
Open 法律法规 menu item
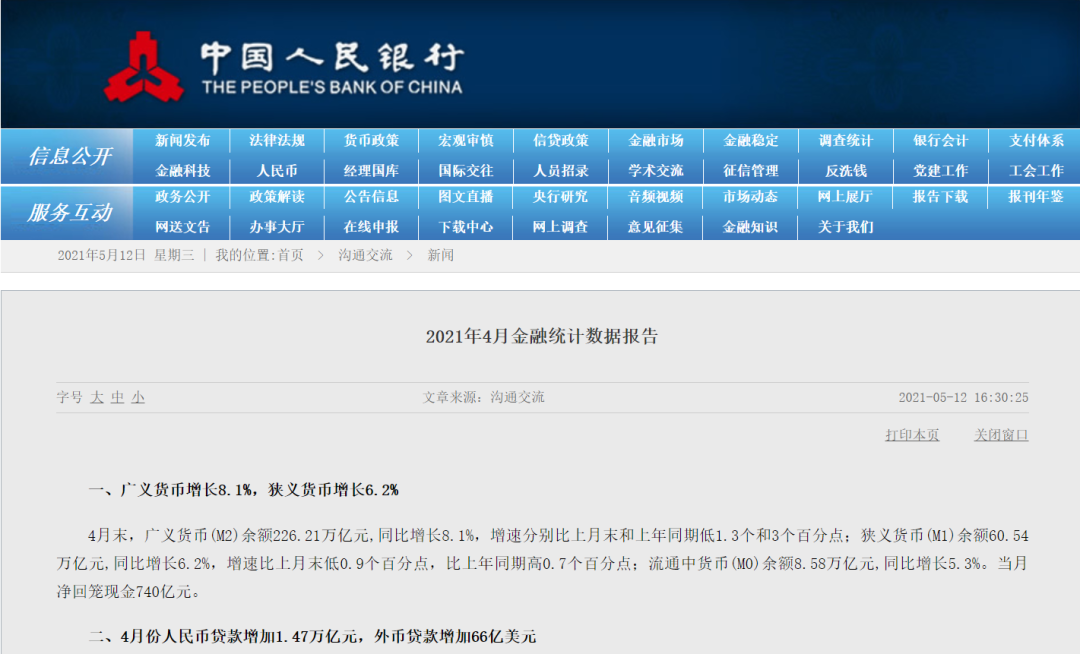coord(277,140)
